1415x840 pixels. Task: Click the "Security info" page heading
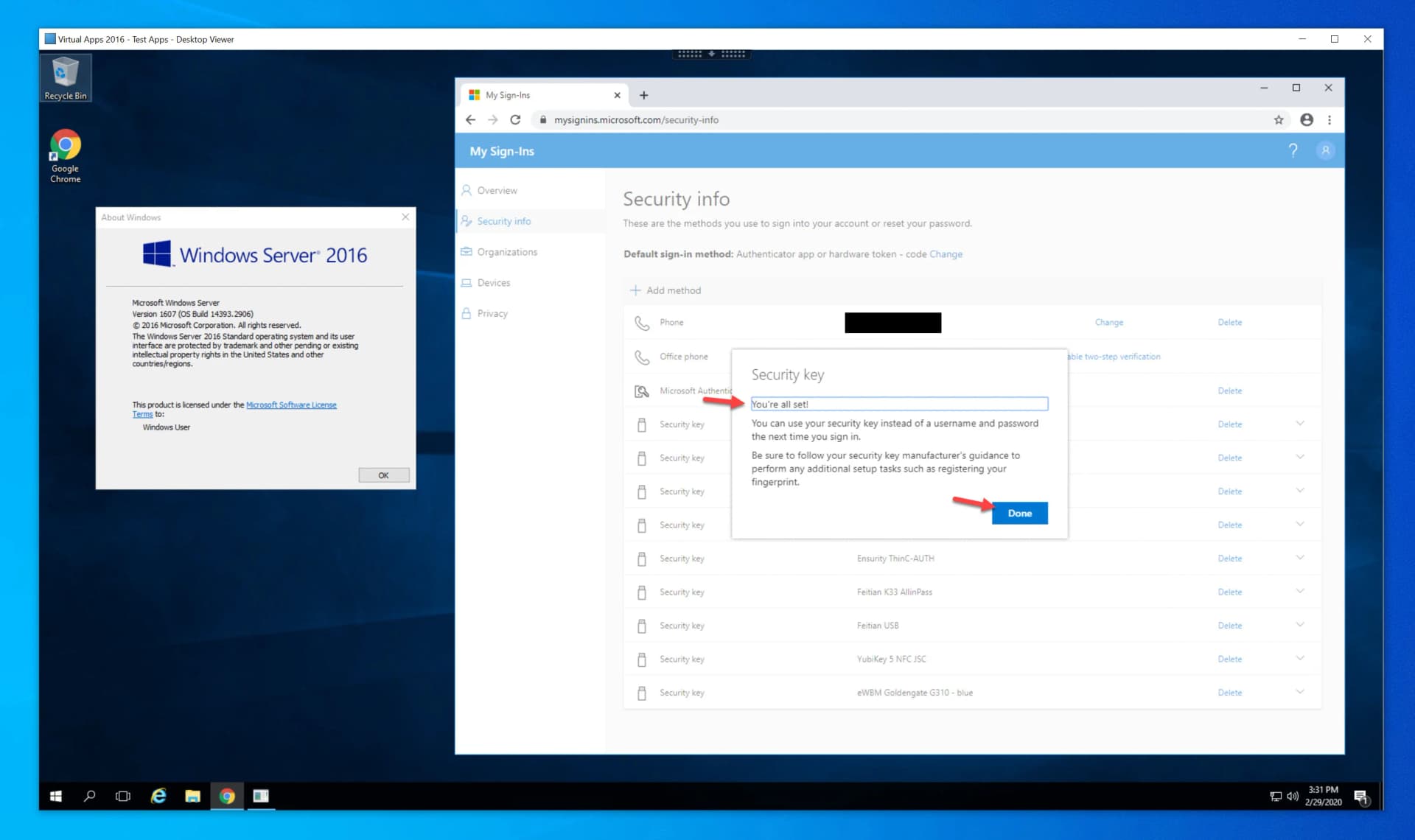coord(676,199)
